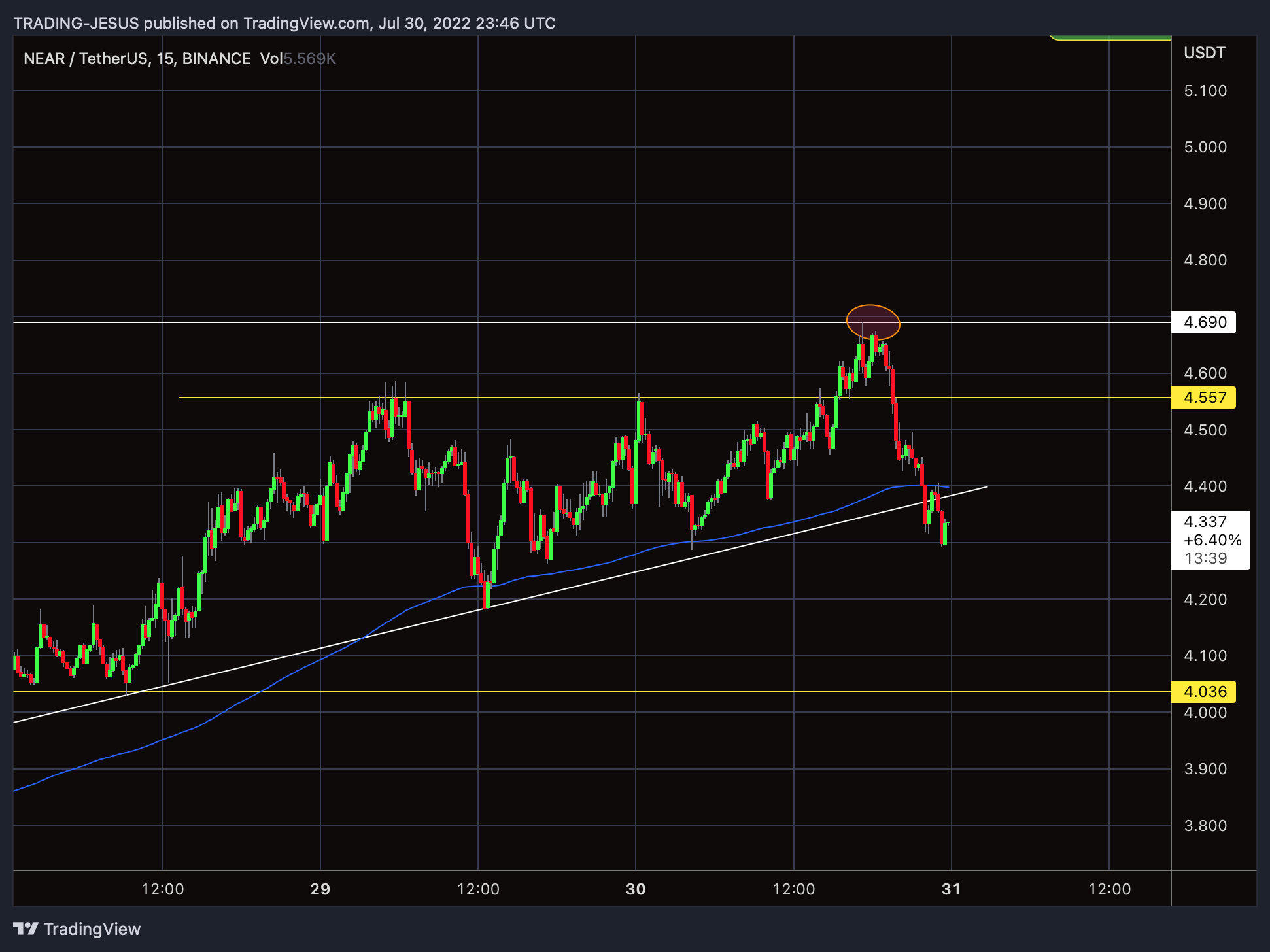Click the yellow 4.036 price label

(1203, 692)
